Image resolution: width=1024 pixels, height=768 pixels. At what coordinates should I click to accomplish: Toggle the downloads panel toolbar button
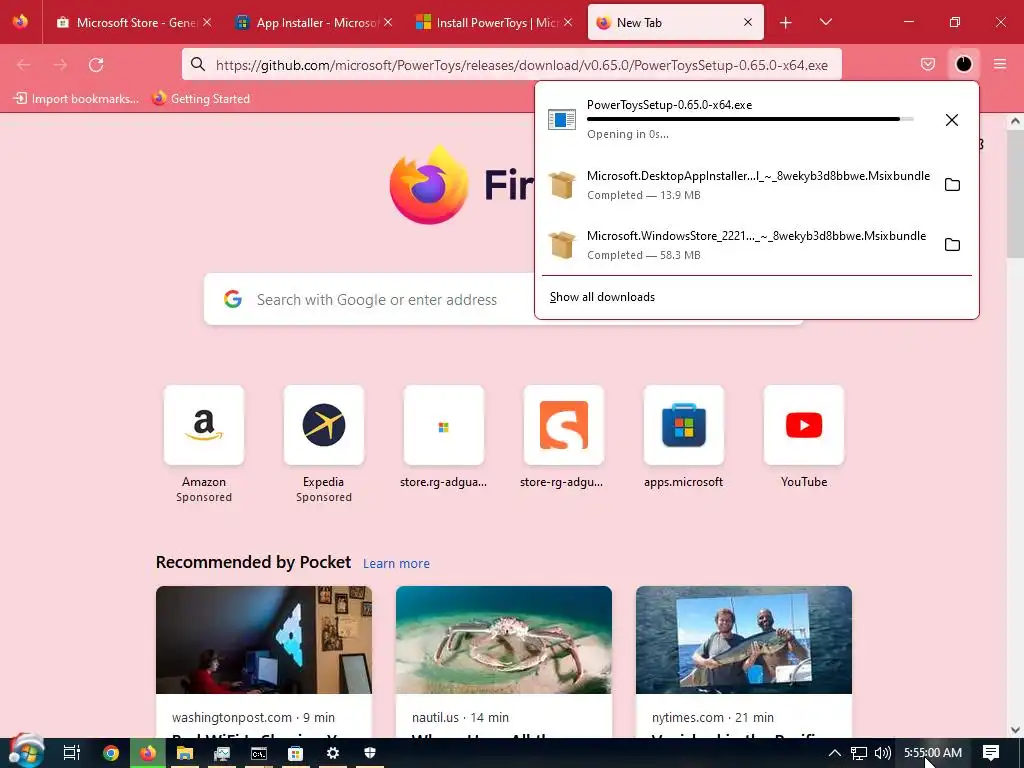964,64
